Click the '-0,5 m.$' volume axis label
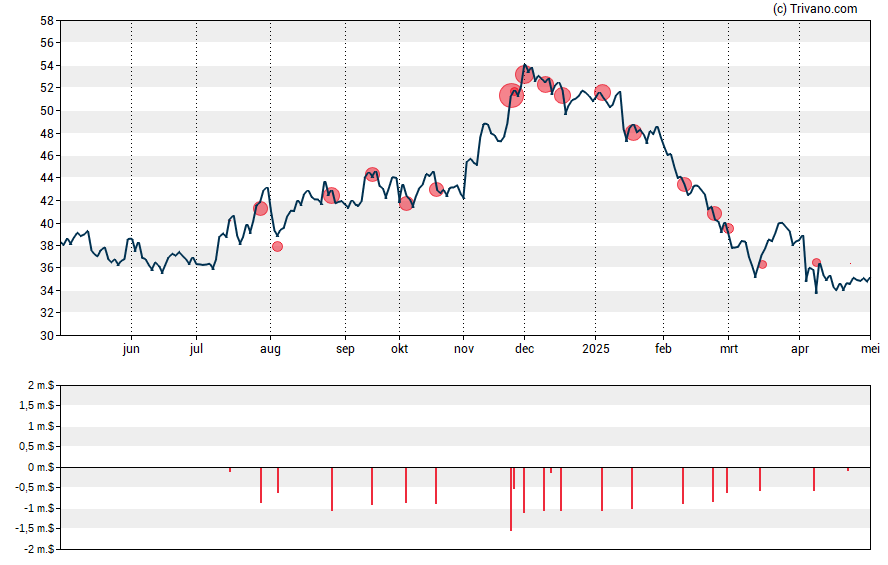Image resolution: width=888 pixels, height=565 pixels. click(36, 487)
